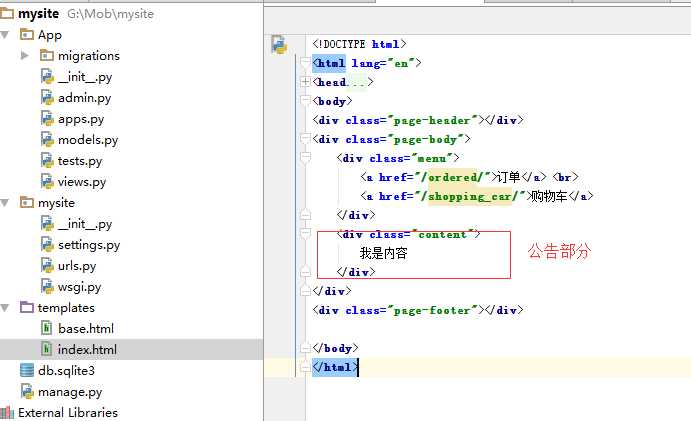Click the Python icon beside admin.py
Image resolution: width=691 pixels, height=421 pixels.
(47, 97)
